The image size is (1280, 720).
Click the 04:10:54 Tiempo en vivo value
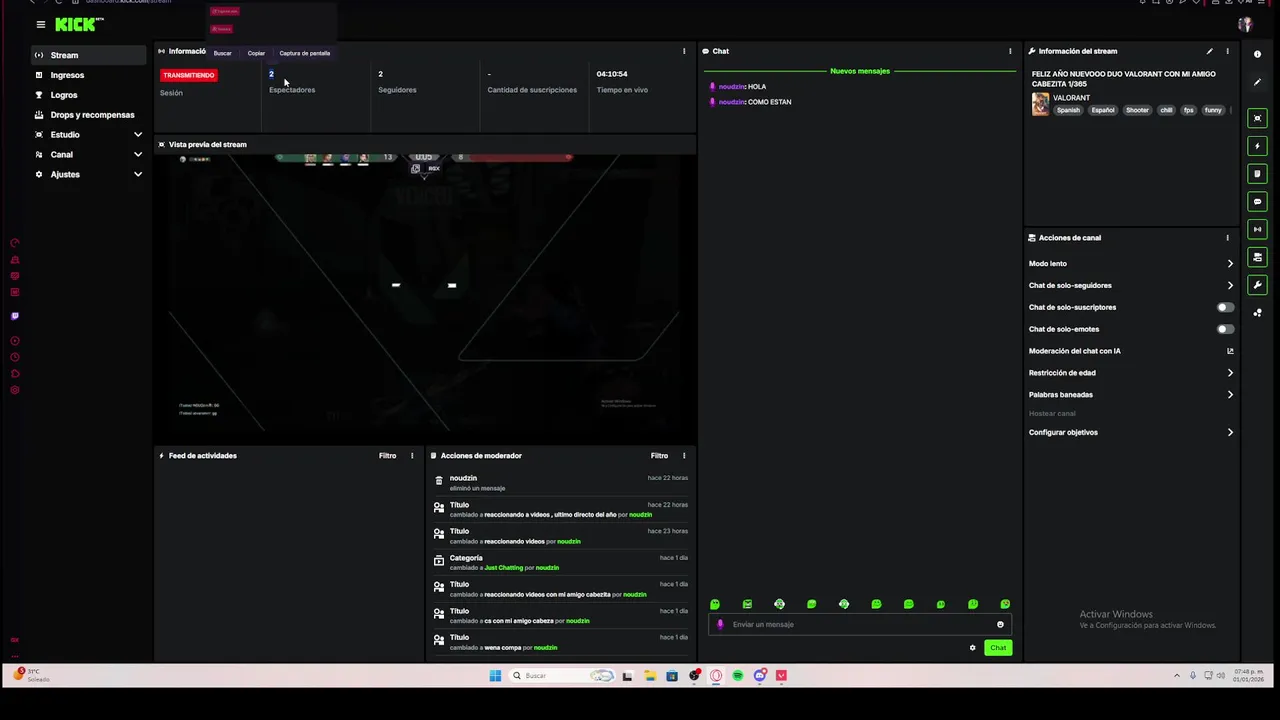[x=612, y=74]
